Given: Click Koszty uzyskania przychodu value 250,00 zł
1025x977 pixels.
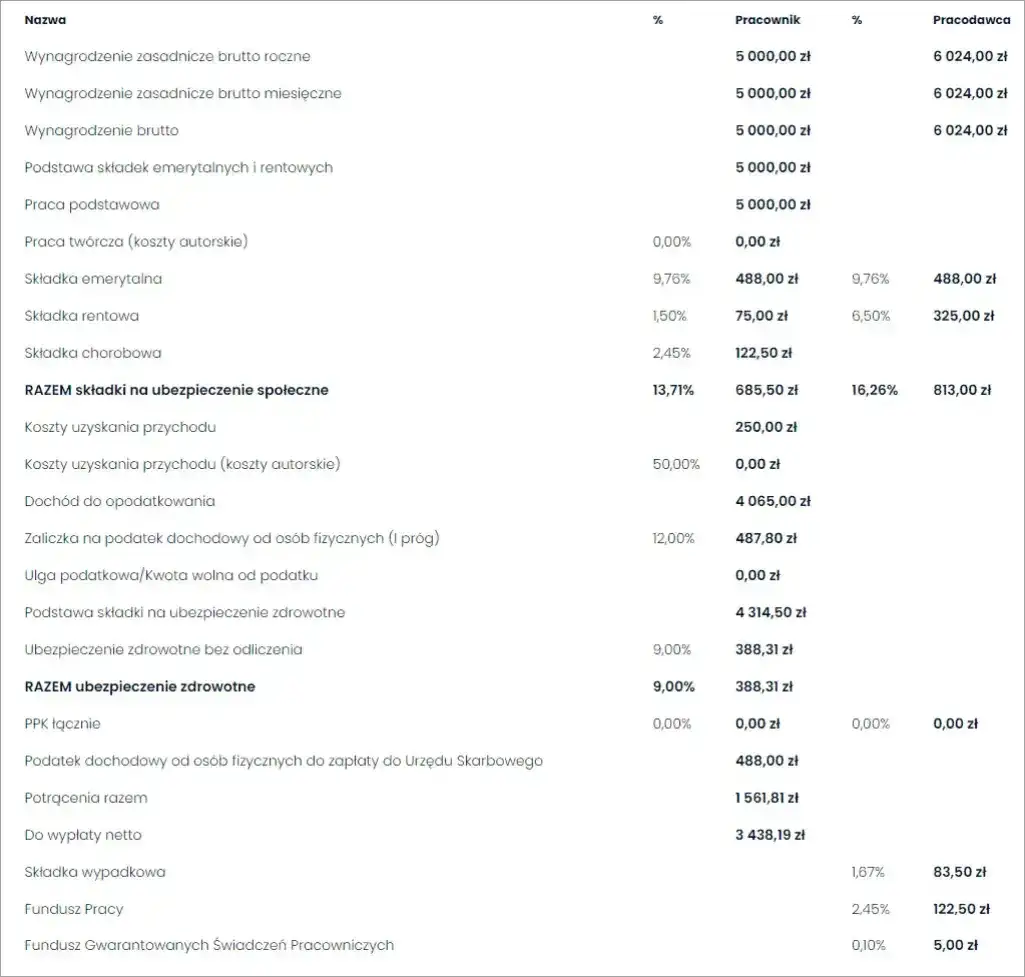Looking at the screenshot, I should [765, 427].
